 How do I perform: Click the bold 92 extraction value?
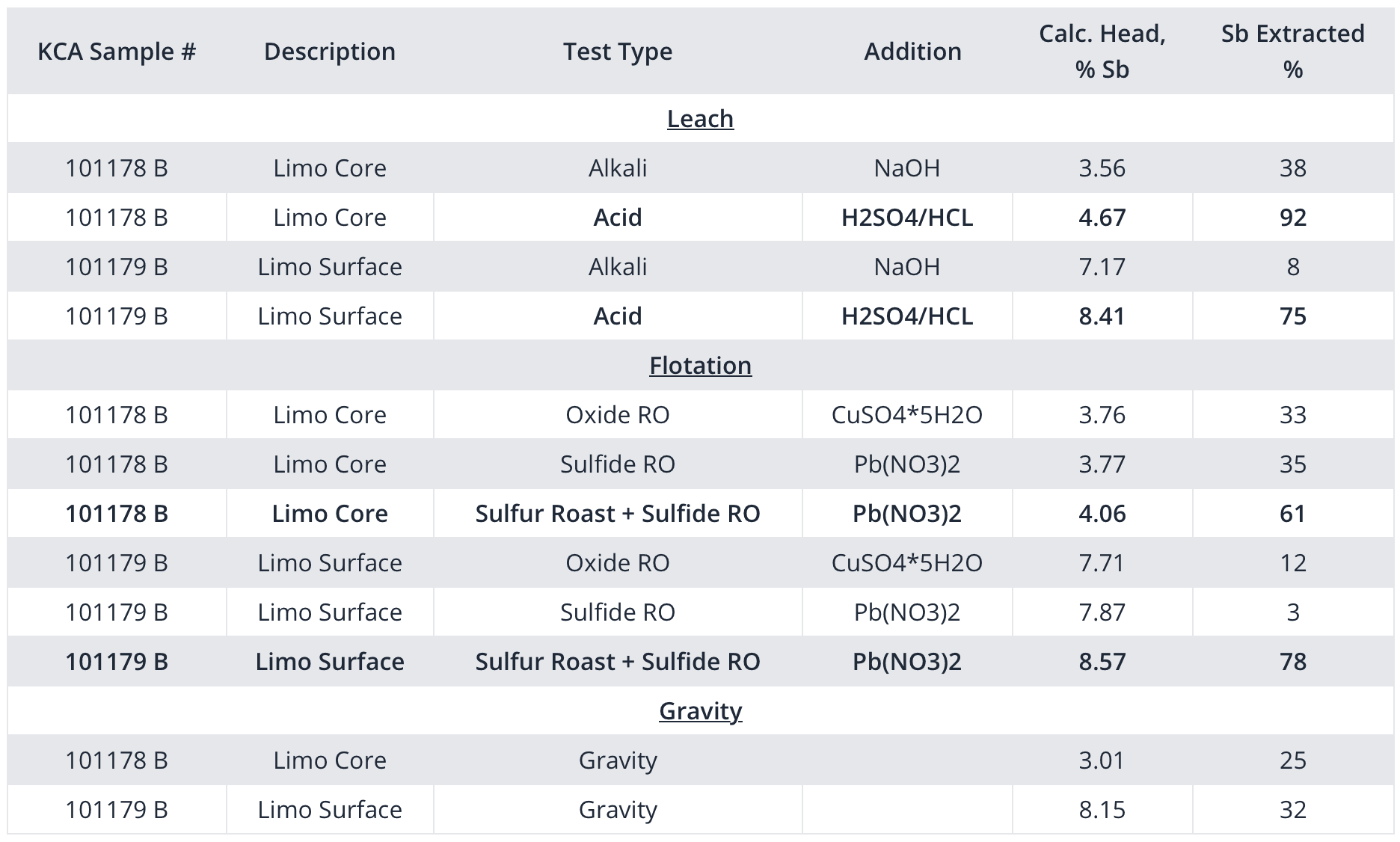1293,218
